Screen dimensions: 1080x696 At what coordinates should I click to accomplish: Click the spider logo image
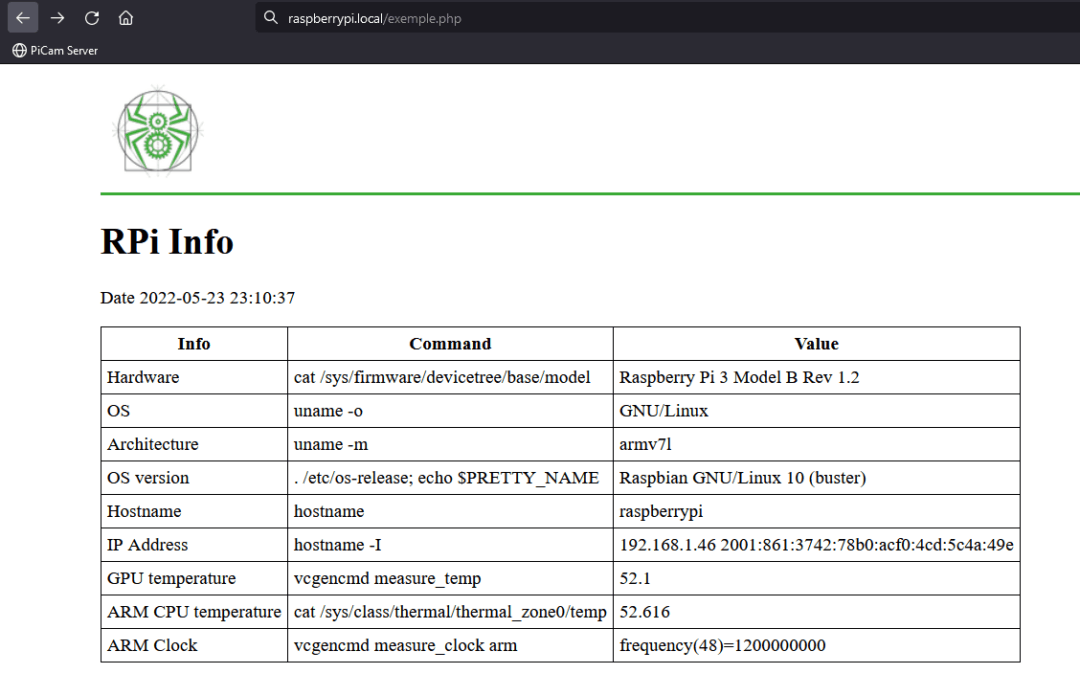[x=157, y=129]
